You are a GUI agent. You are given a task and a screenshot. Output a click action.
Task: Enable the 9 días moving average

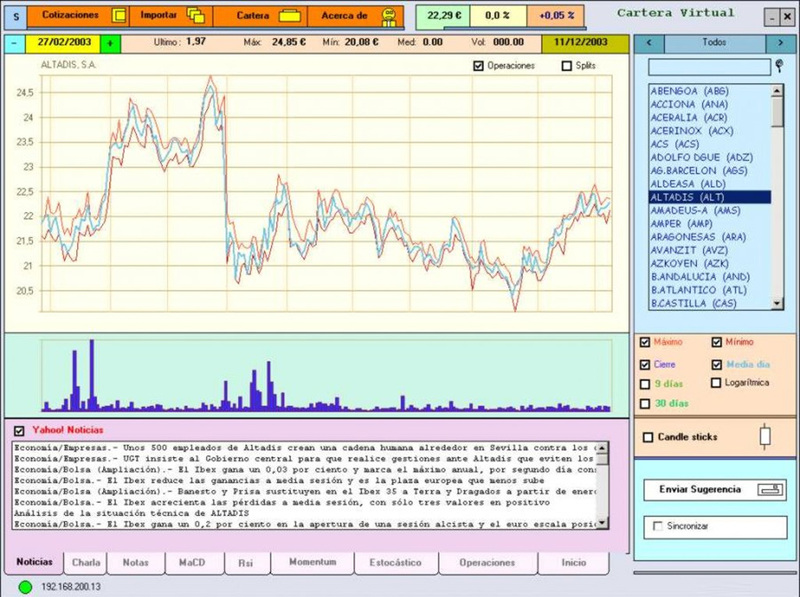645,384
